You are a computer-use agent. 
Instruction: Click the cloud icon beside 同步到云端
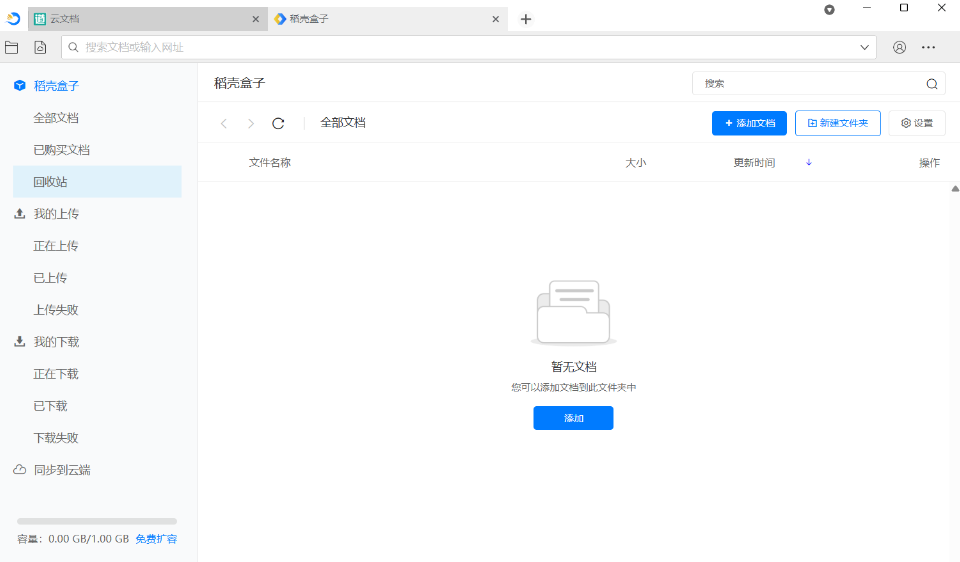coord(20,470)
